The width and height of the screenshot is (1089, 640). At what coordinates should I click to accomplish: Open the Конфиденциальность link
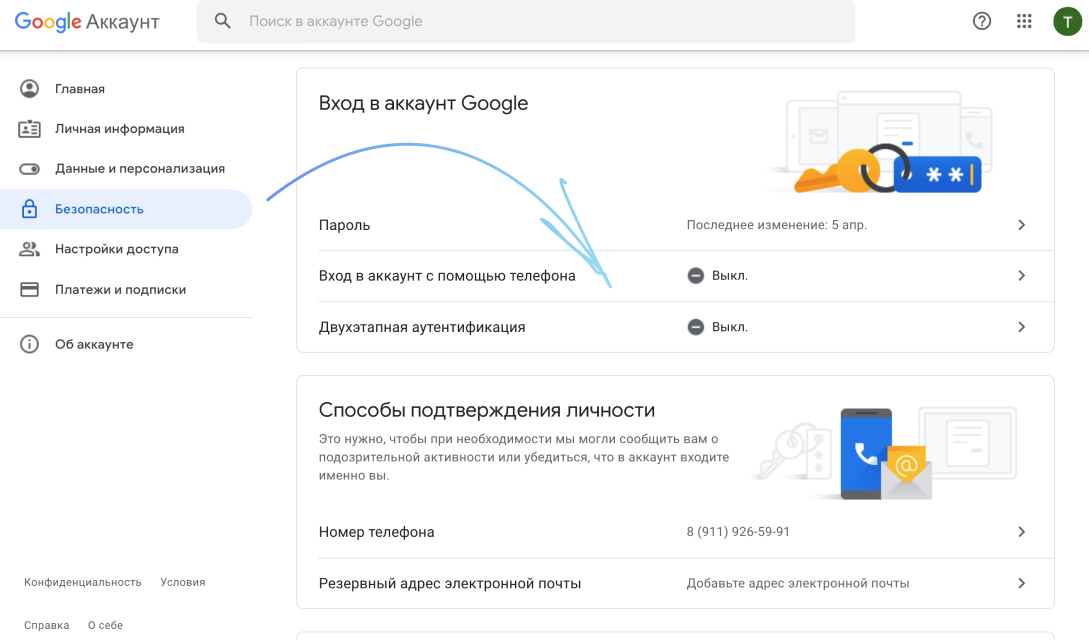tap(83, 582)
